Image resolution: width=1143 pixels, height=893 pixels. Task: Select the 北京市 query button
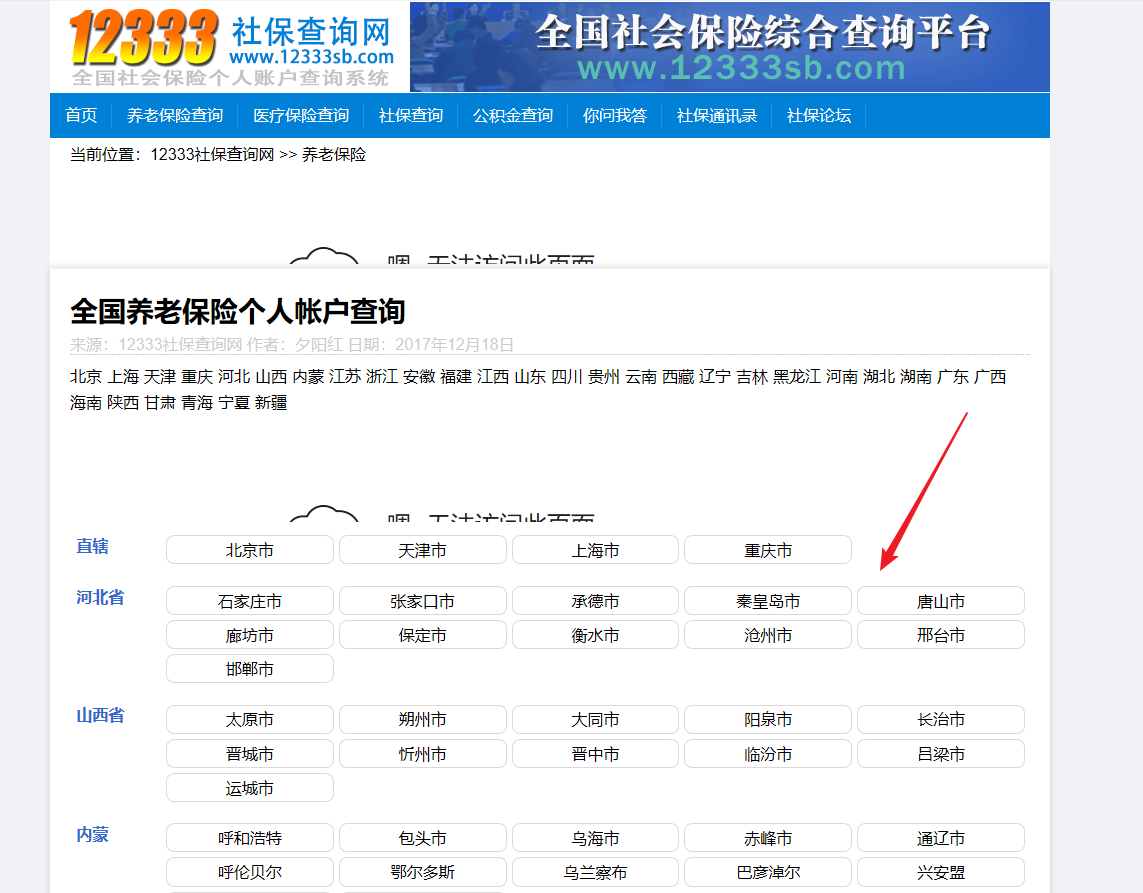(x=249, y=549)
